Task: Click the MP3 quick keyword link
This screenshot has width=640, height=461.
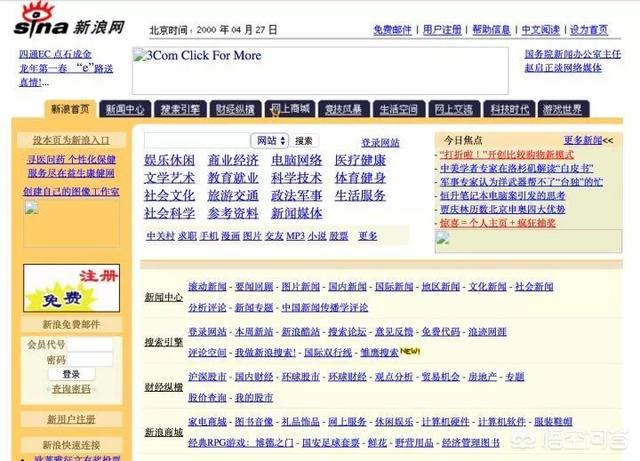Action: coord(296,236)
